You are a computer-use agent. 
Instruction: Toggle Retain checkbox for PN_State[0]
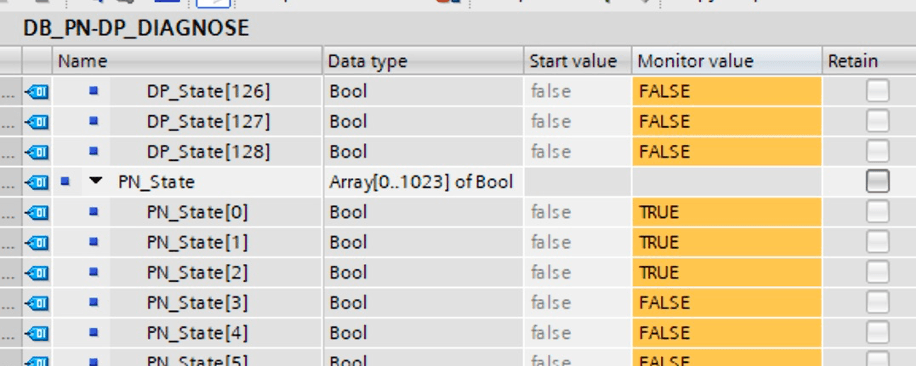877,212
